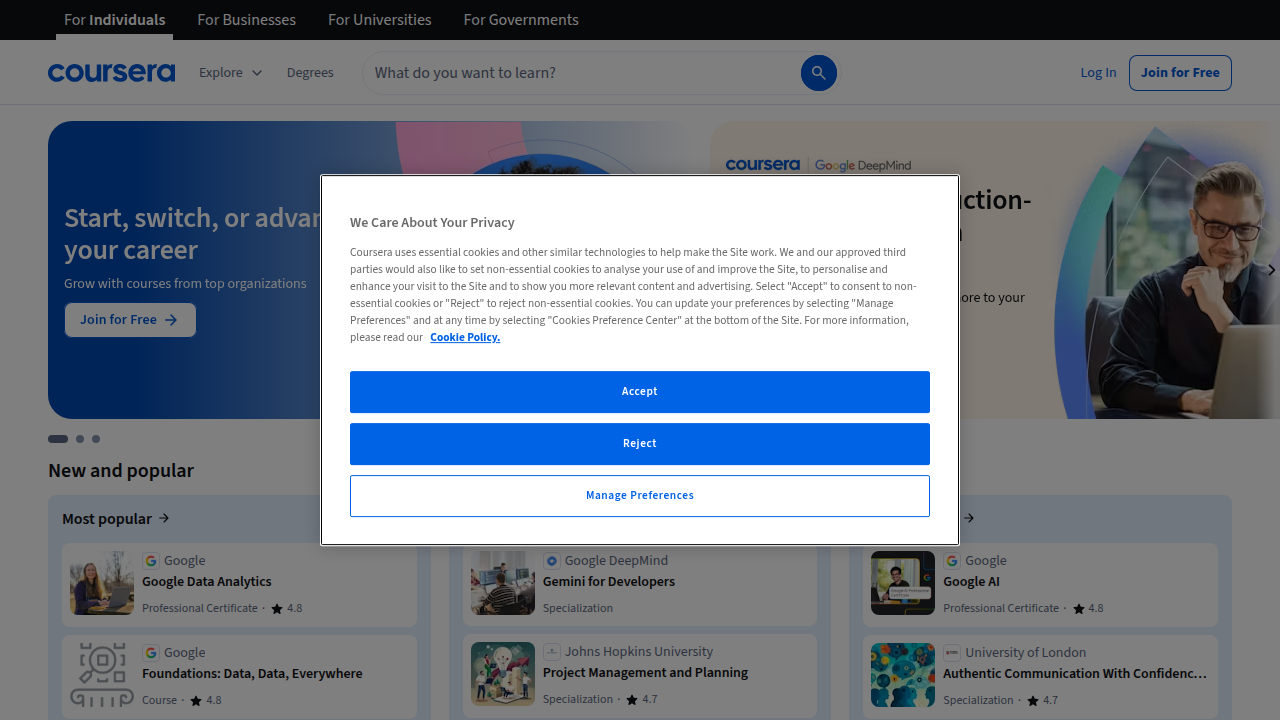Accept all cookies in privacy dialog
The width and height of the screenshot is (1280, 720).
640,392
